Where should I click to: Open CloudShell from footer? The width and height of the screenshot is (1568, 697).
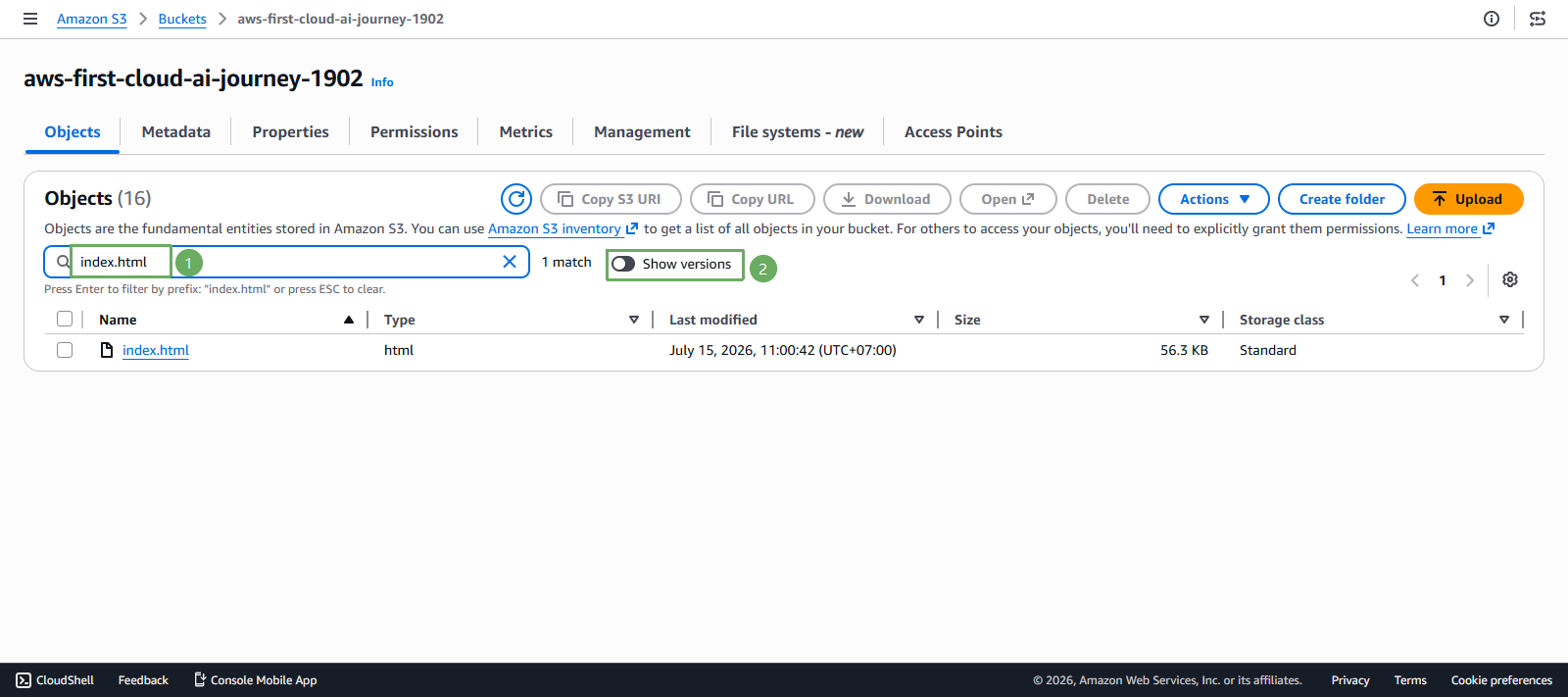(55, 680)
